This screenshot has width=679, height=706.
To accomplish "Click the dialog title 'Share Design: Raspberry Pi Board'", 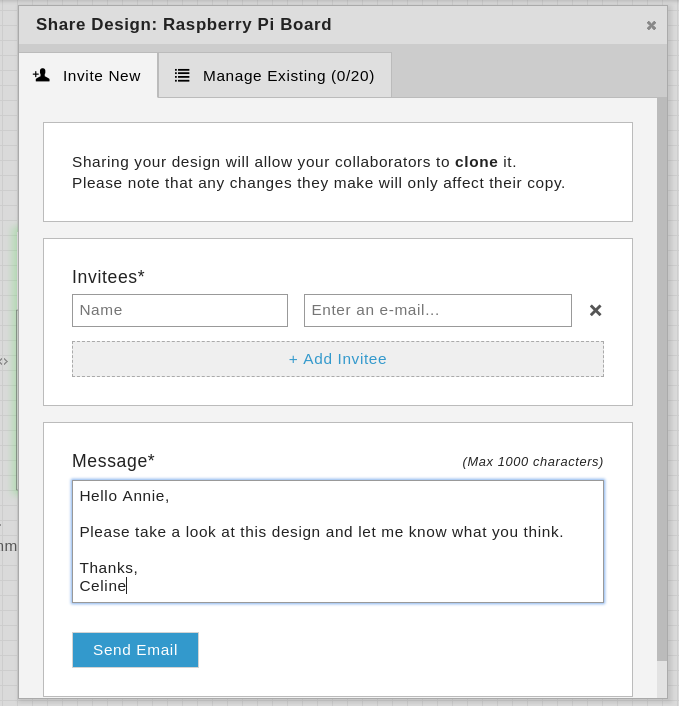I will (184, 24).
